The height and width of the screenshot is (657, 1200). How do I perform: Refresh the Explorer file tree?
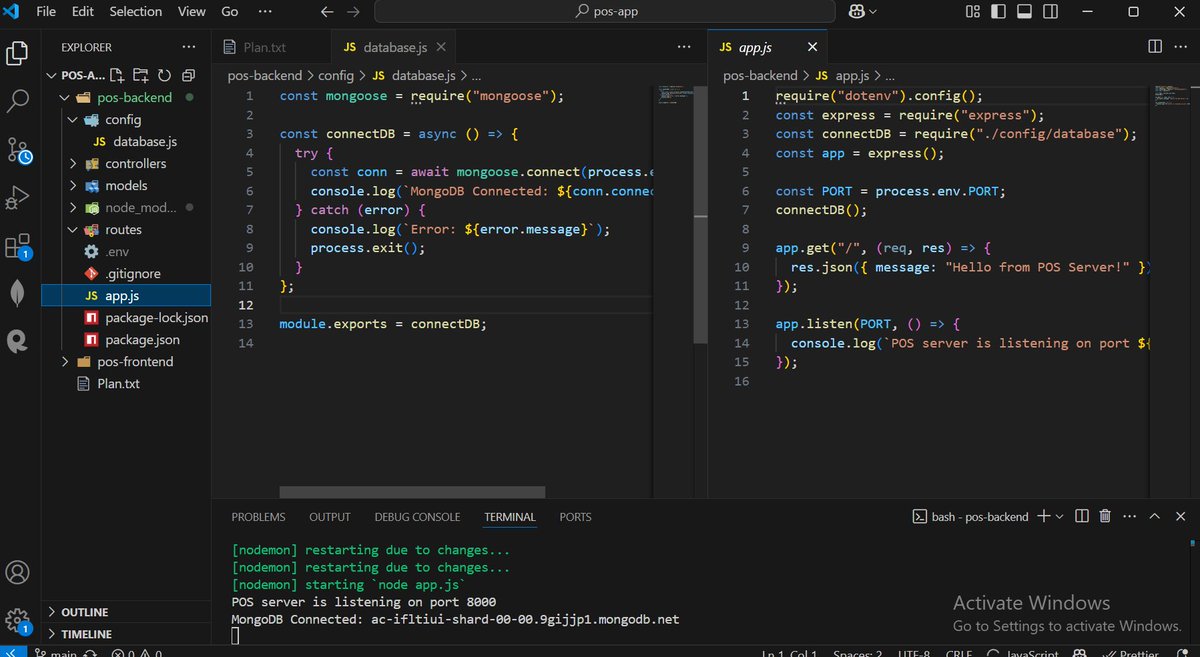(163, 75)
